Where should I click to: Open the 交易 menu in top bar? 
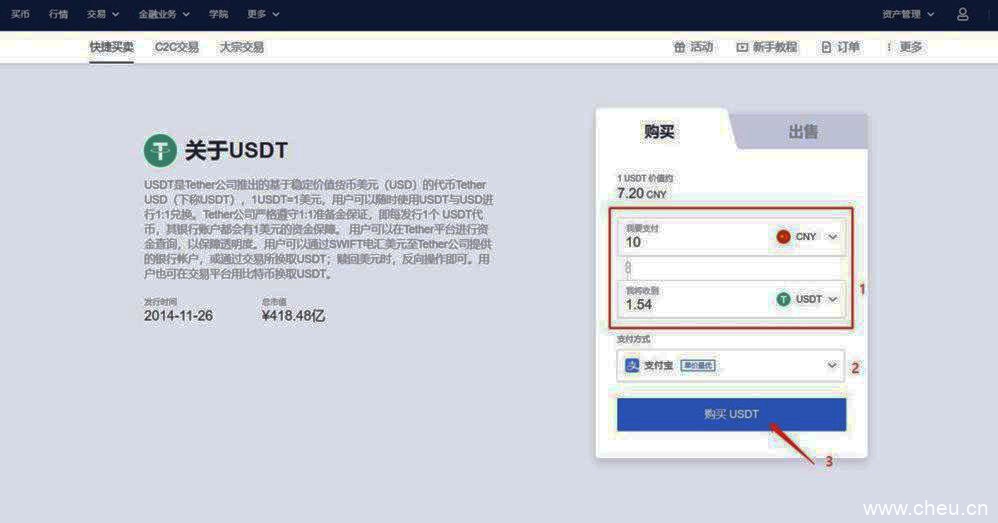[x=102, y=14]
